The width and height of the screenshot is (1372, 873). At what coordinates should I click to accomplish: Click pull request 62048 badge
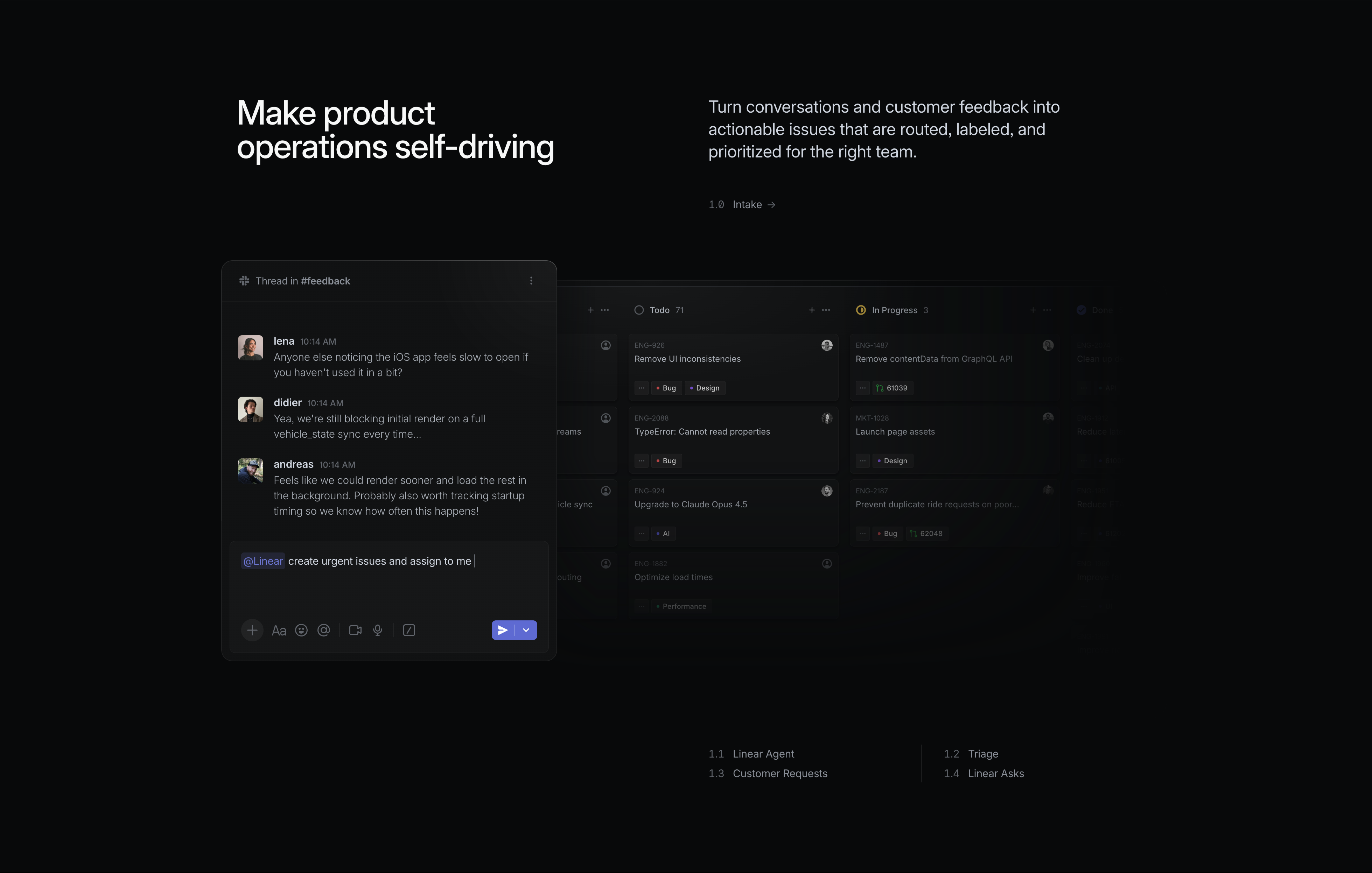tap(926, 534)
